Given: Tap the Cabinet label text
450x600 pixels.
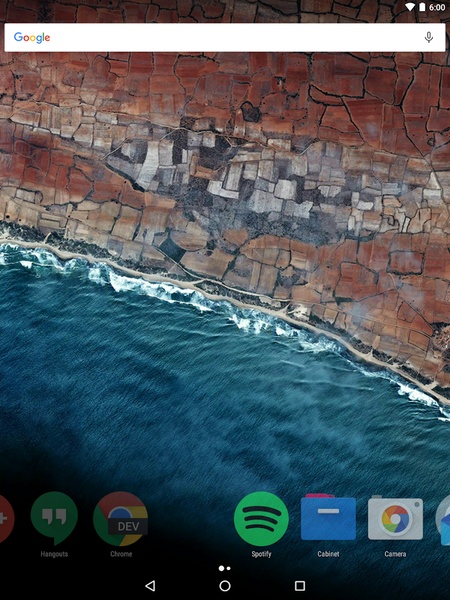Looking at the screenshot, I should click(x=328, y=554).
